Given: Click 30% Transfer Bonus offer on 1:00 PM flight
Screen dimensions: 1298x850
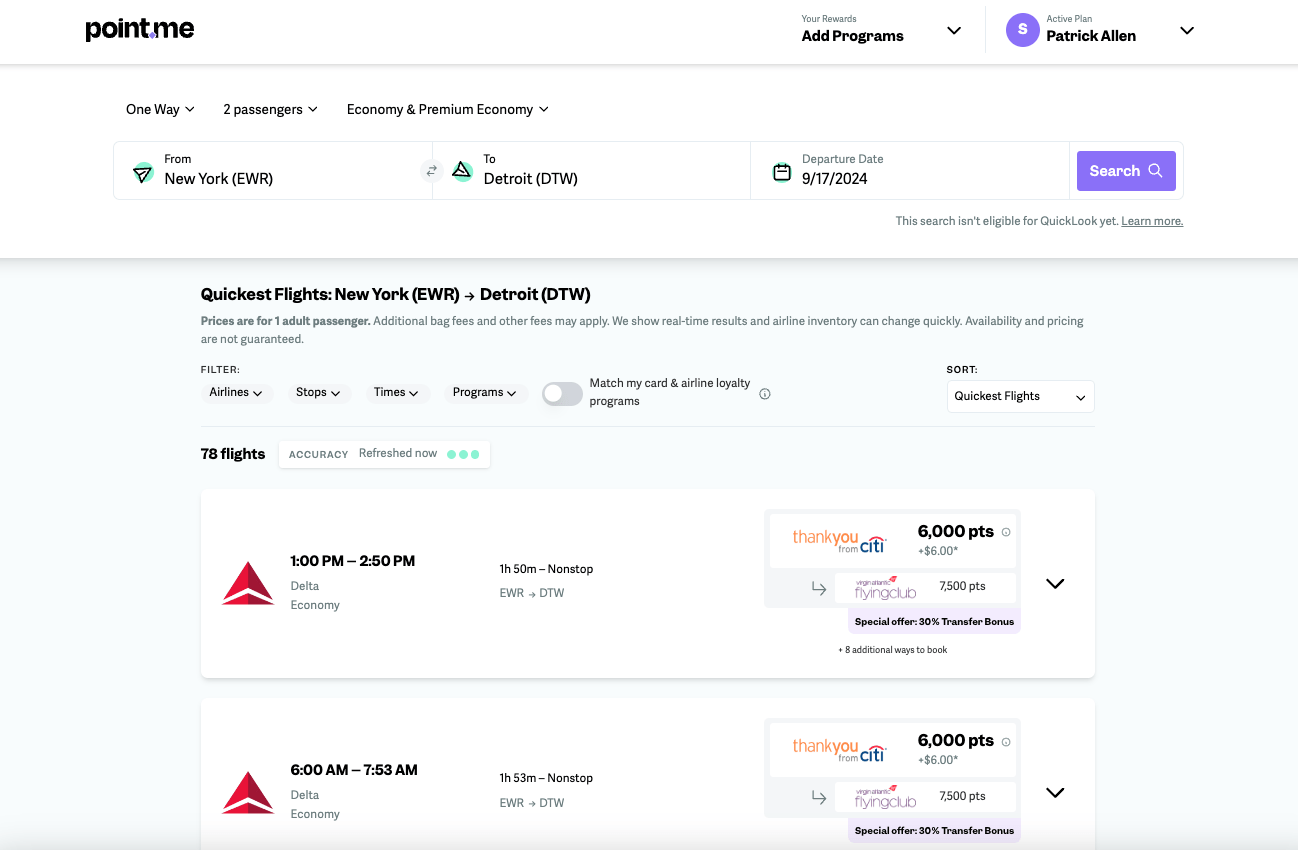Looking at the screenshot, I should pos(934,621).
